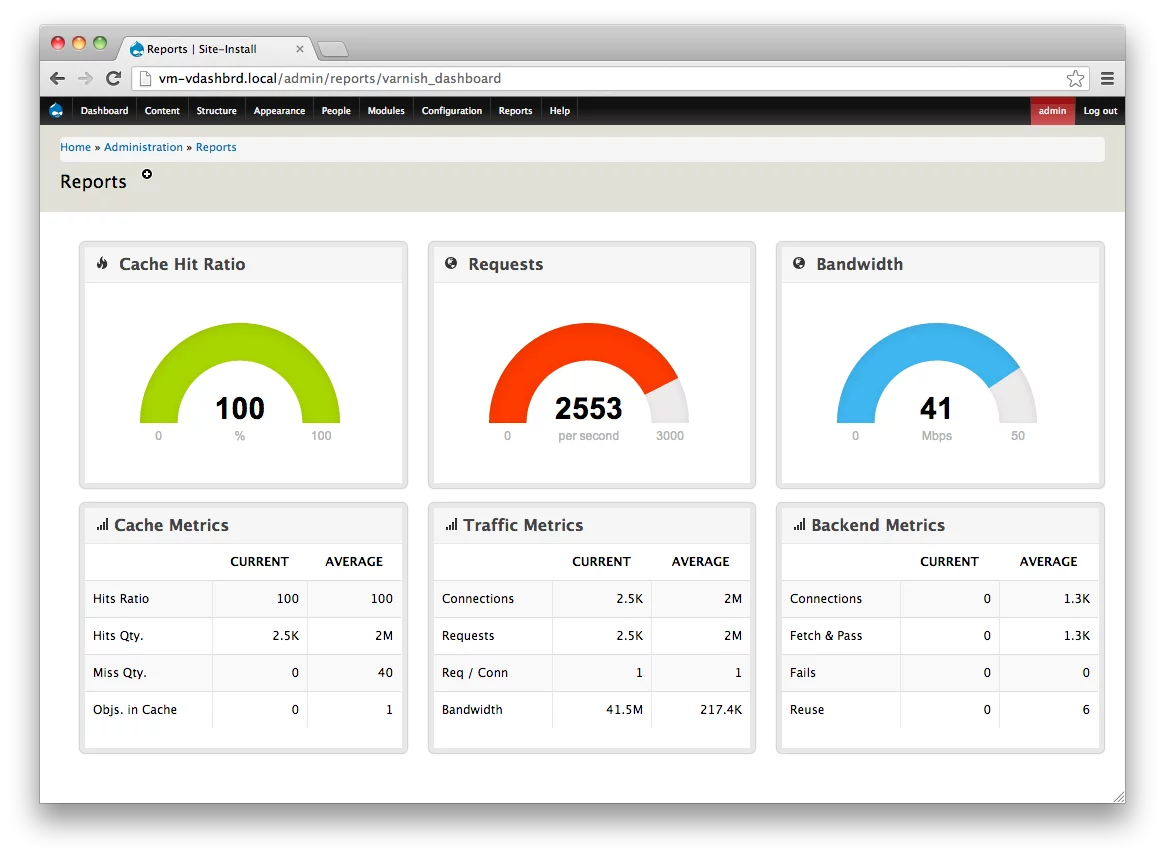Open a new browser tab

332,49
